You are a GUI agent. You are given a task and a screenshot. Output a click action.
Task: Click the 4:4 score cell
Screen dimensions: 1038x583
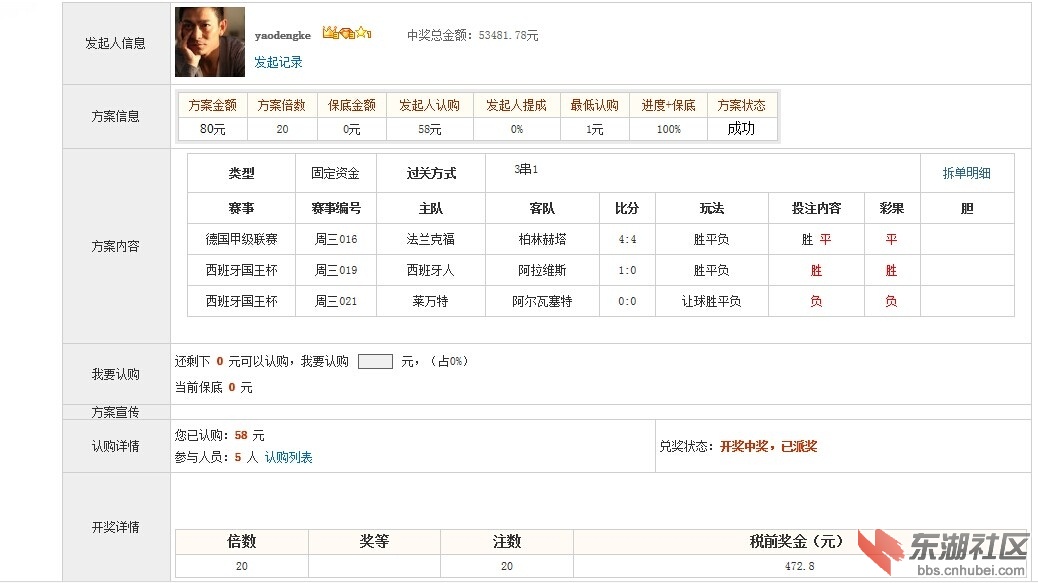627,239
